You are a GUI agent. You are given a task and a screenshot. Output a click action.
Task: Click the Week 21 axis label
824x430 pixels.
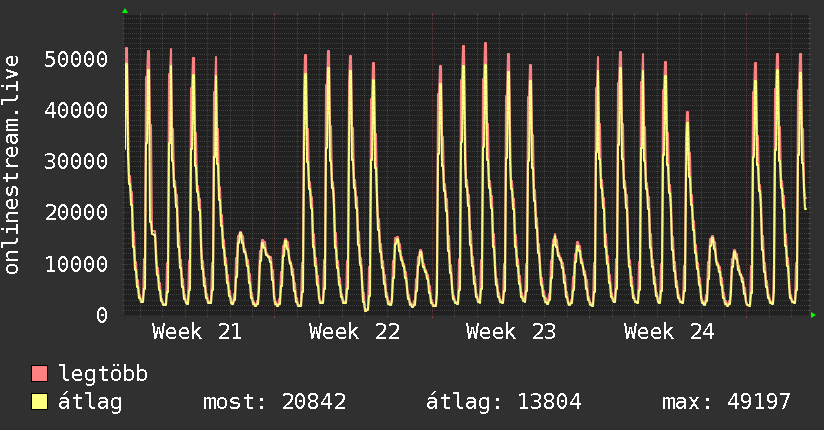point(197,332)
